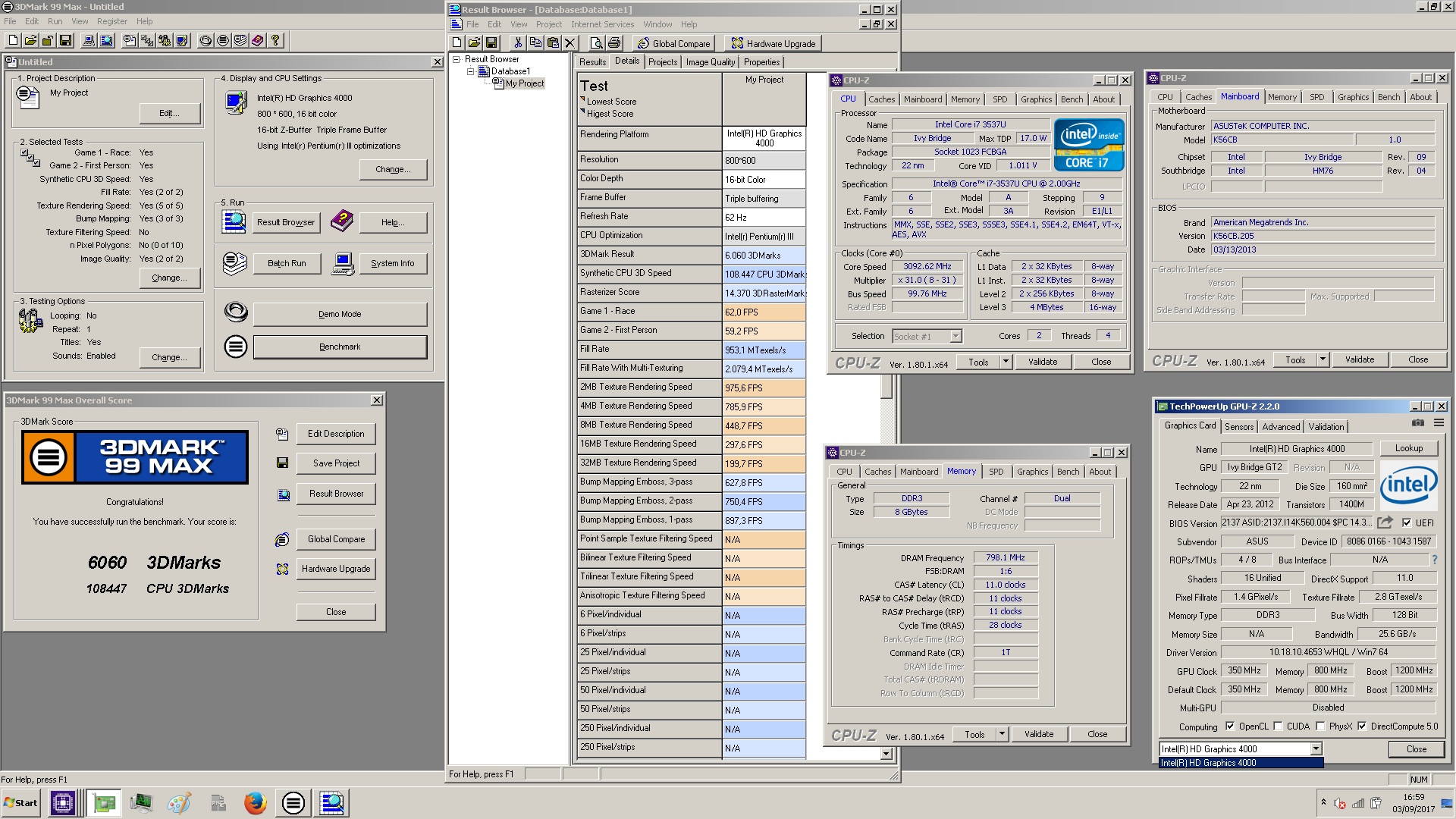Open Caches tab in CPU-Z CPU window
The image size is (1456, 819).
click(881, 99)
